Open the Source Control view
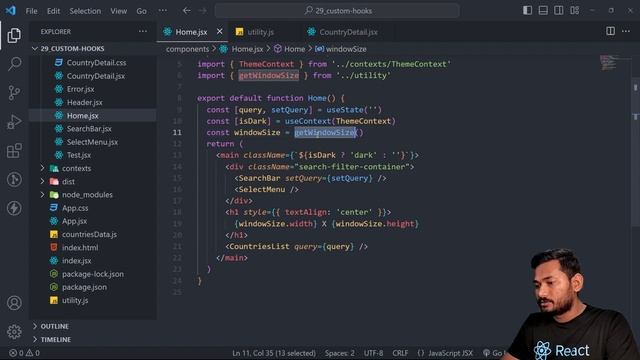Screen dimensions: 640x360 coord(14,93)
